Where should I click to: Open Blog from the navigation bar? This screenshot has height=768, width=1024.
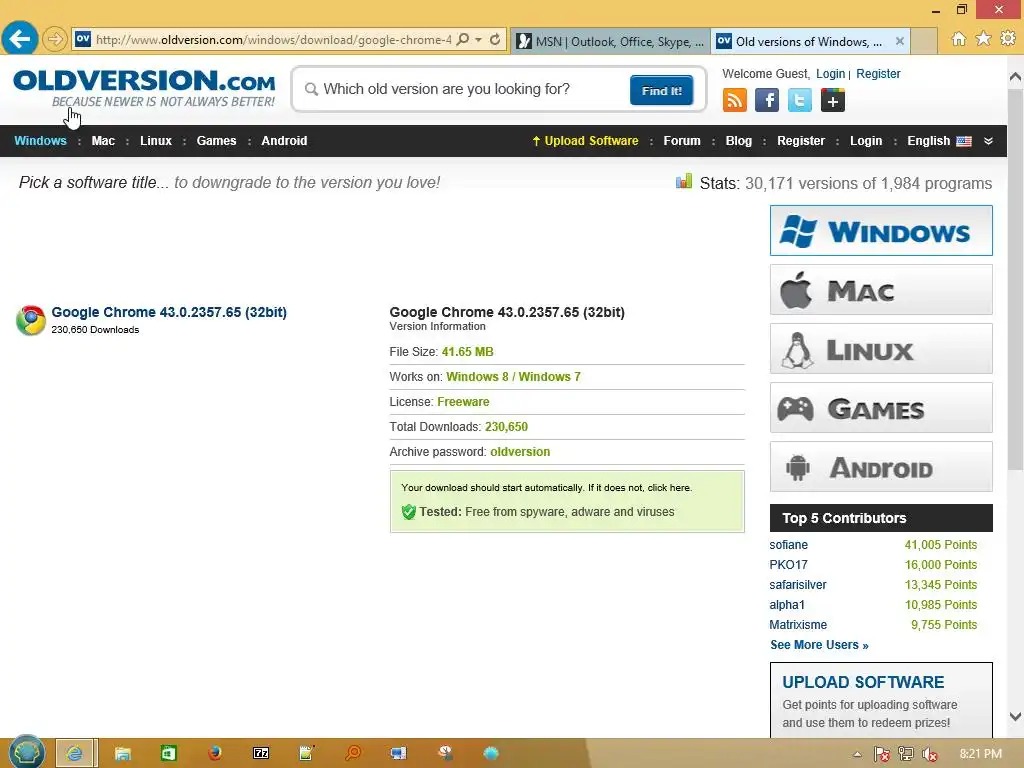tap(739, 141)
